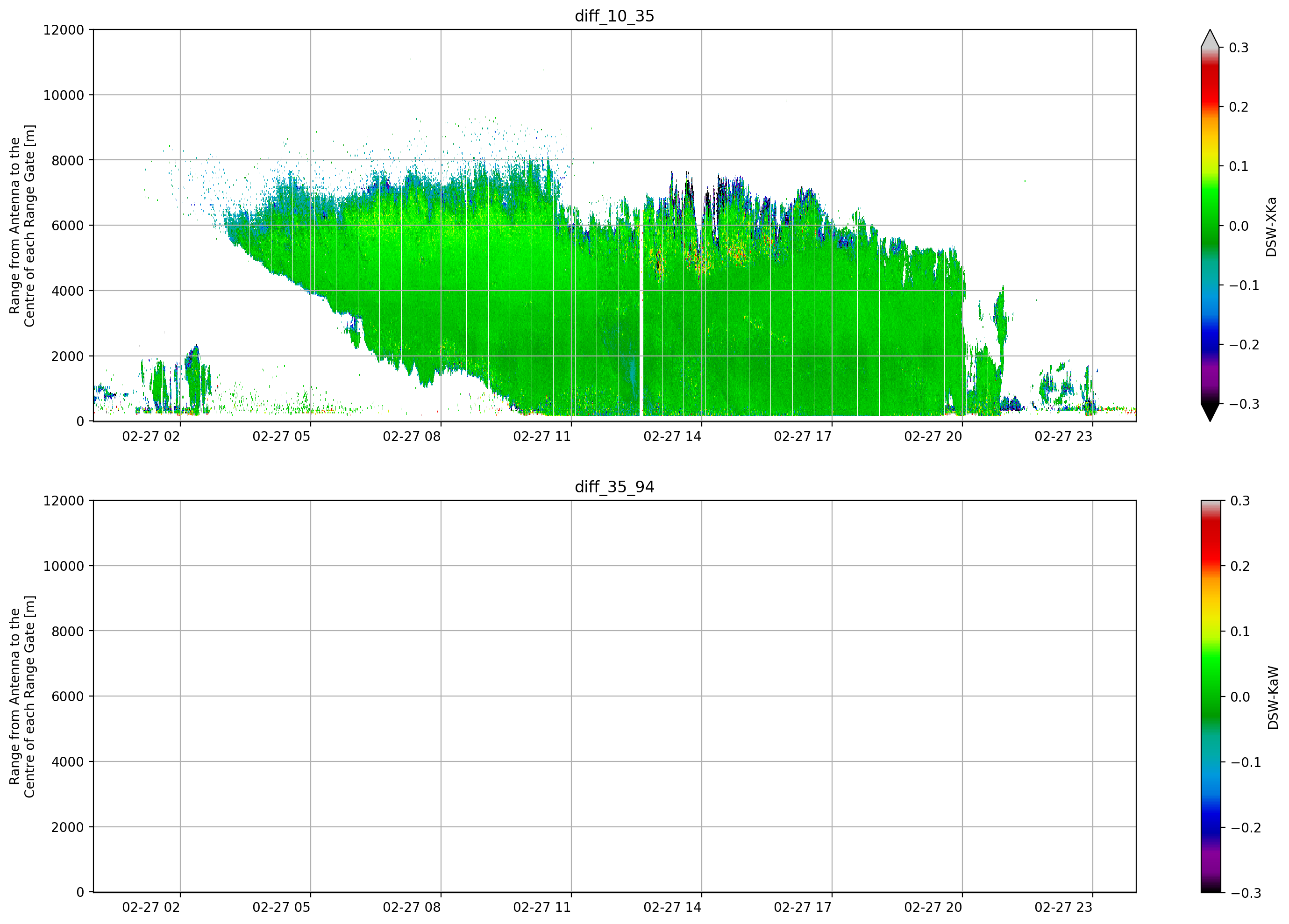Select '02-27 11' tick under diff_10_35
This screenshot has height=924, width=1289.
(x=542, y=436)
